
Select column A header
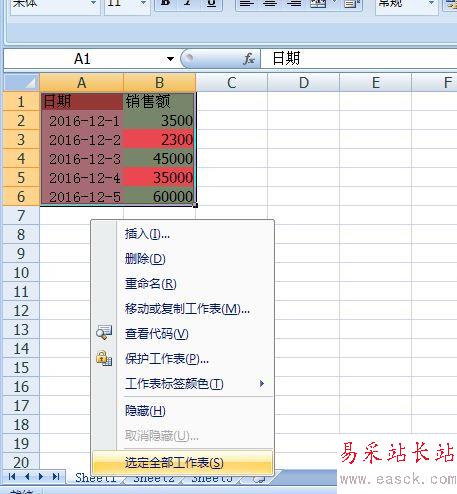pos(81,83)
